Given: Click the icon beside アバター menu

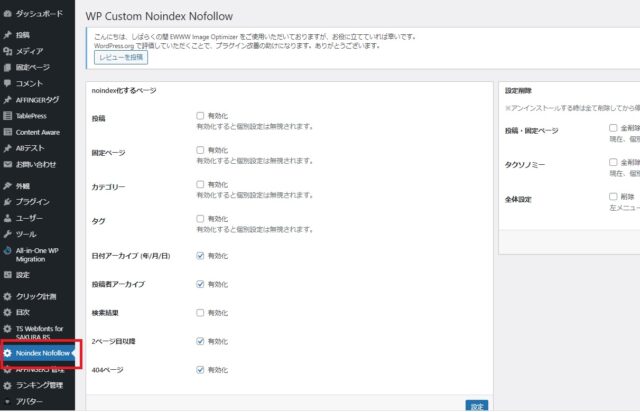Looking at the screenshot, I should click(x=7, y=401).
